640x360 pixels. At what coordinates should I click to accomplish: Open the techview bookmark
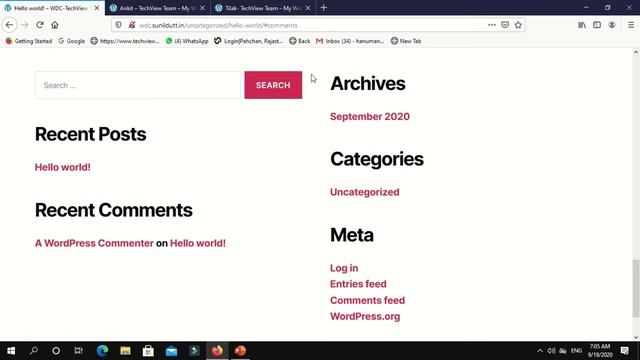tap(125, 41)
